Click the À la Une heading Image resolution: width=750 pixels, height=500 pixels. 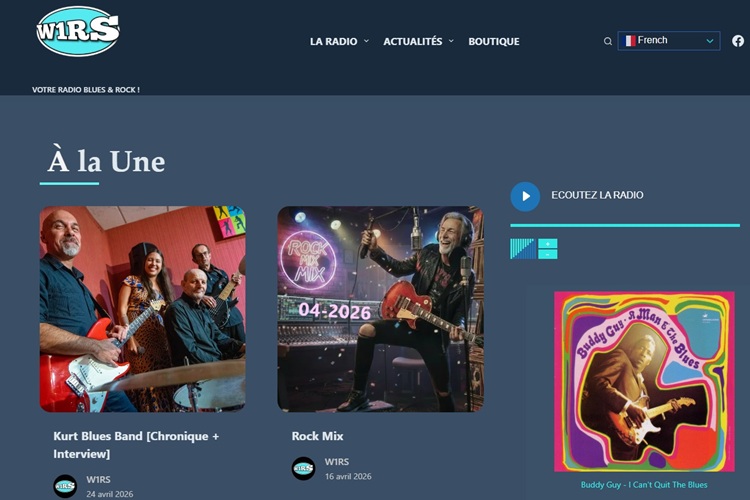(106, 161)
